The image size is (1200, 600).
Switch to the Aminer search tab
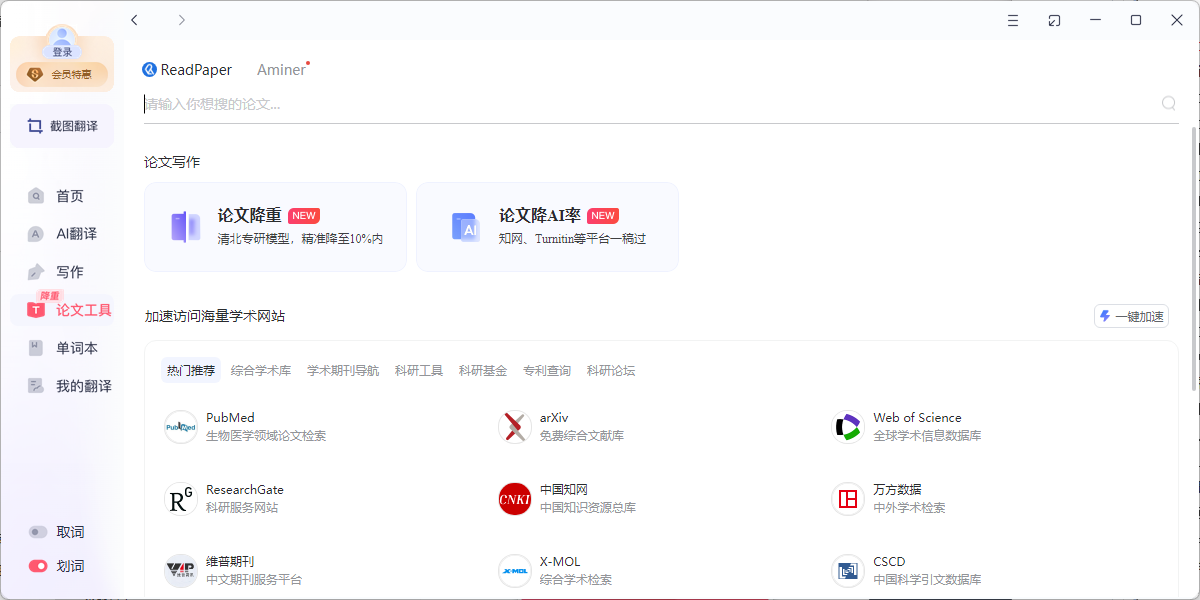(280, 69)
